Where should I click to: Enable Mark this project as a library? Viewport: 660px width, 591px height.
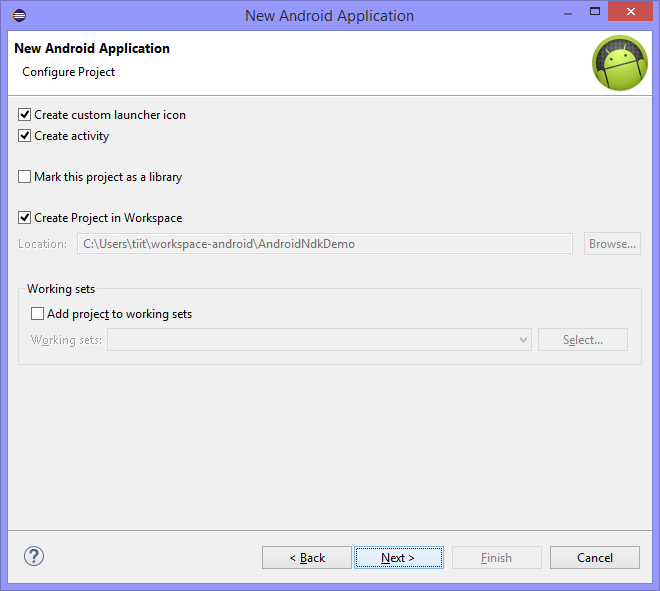(x=25, y=177)
